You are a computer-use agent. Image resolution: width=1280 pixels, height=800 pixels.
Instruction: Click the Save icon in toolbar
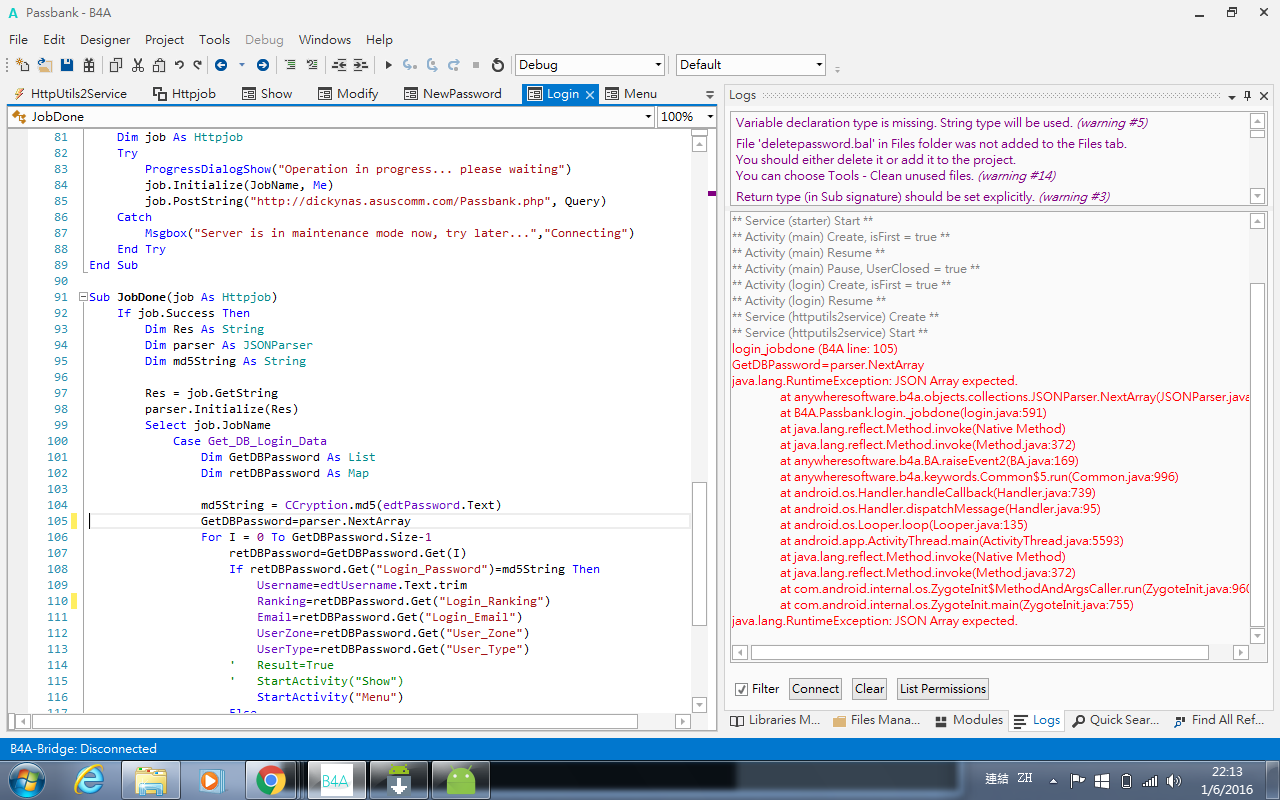tap(67, 65)
